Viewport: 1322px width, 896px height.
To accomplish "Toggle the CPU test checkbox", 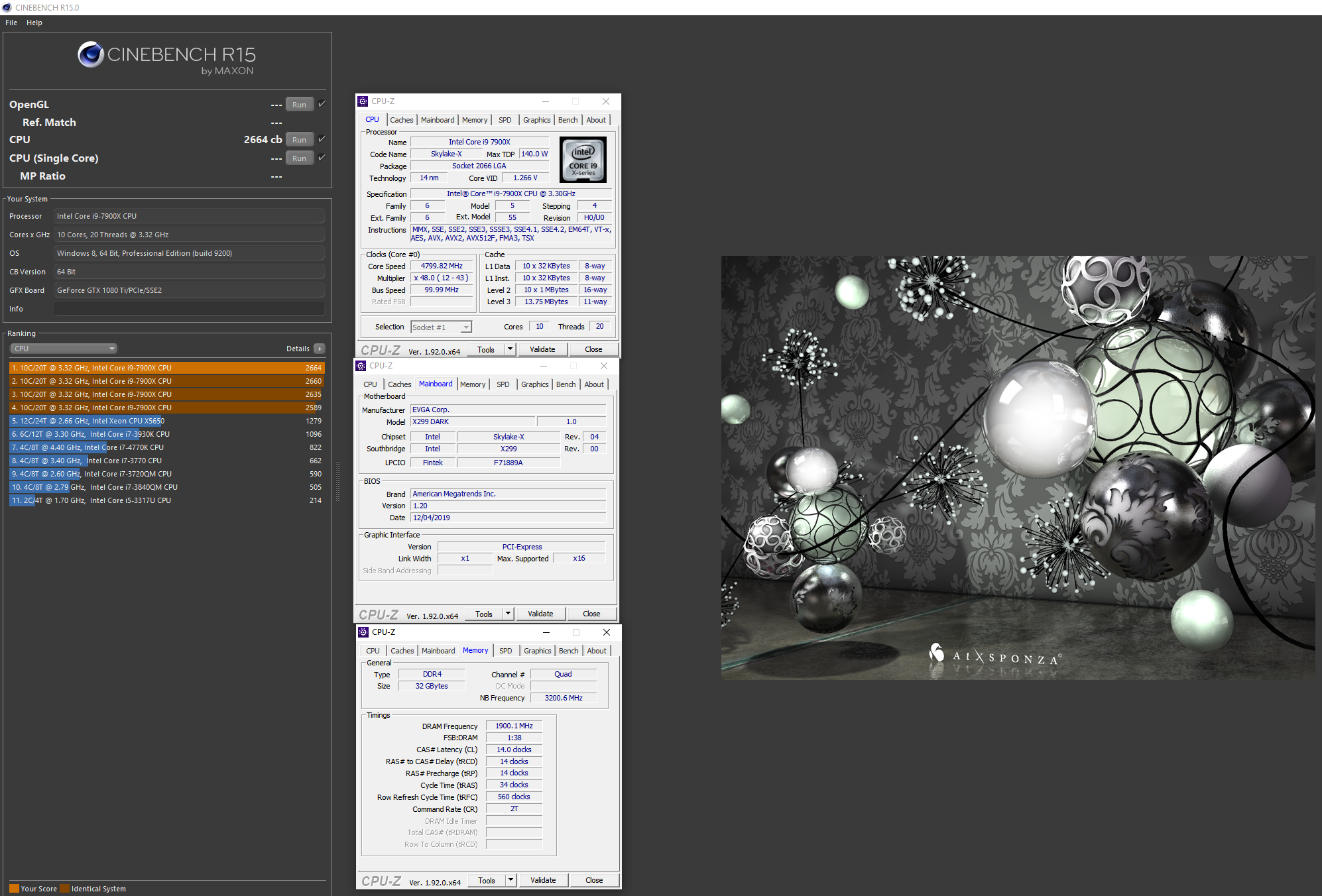I will (322, 139).
